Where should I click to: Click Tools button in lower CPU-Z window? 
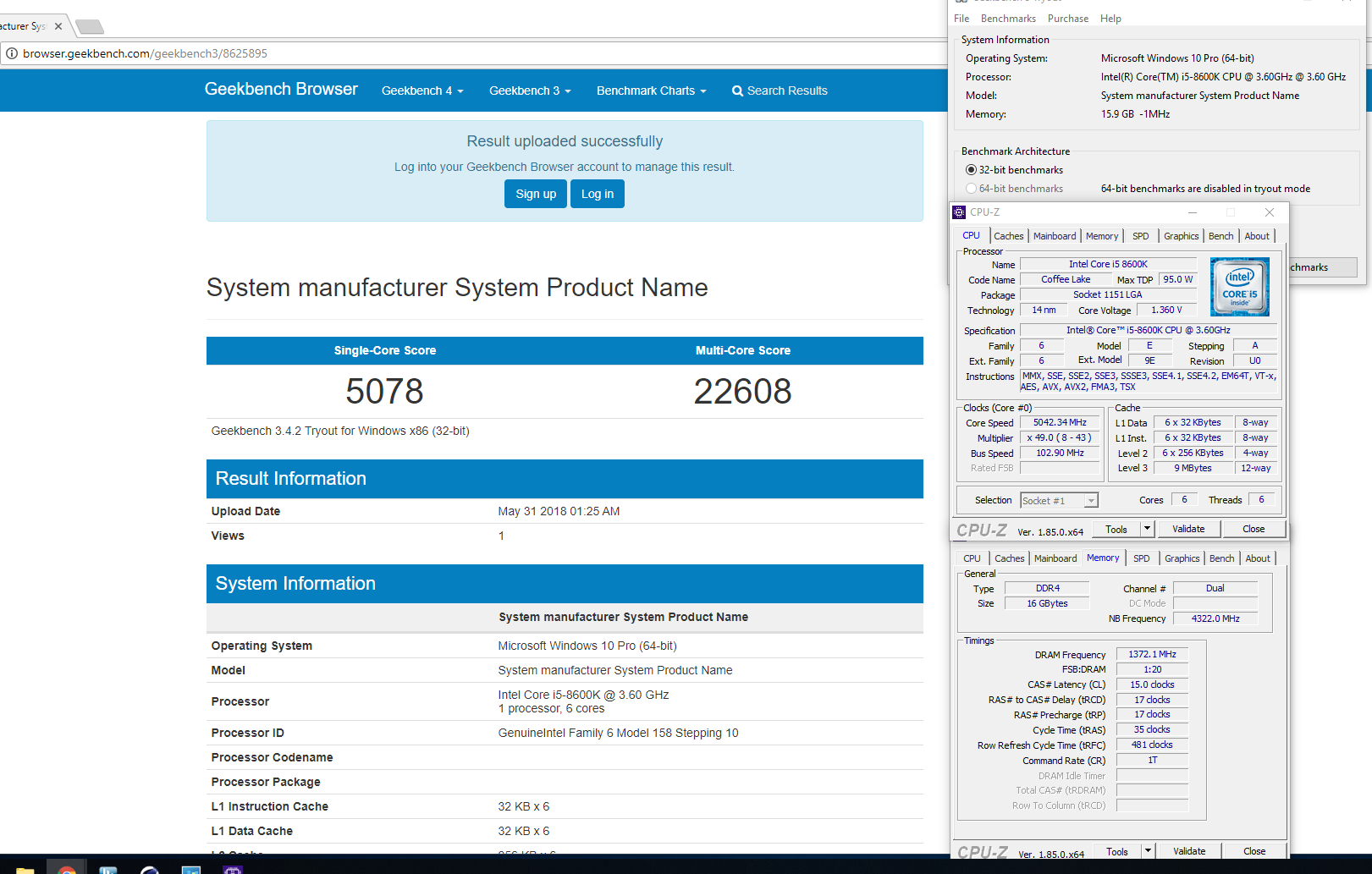click(1117, 851)
